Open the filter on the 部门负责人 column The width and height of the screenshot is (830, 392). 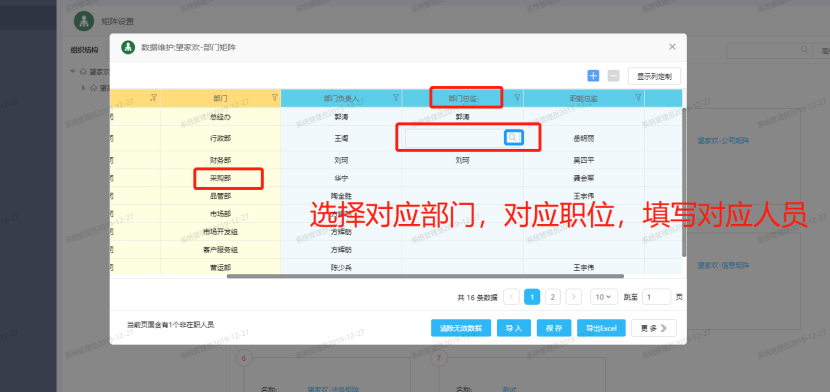click(x=395, y=97)
